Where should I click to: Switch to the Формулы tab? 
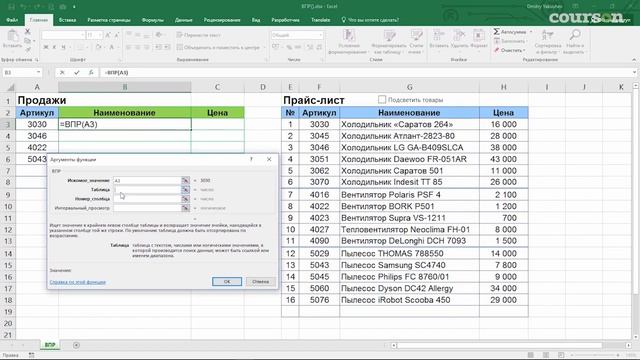pos(153,20)
